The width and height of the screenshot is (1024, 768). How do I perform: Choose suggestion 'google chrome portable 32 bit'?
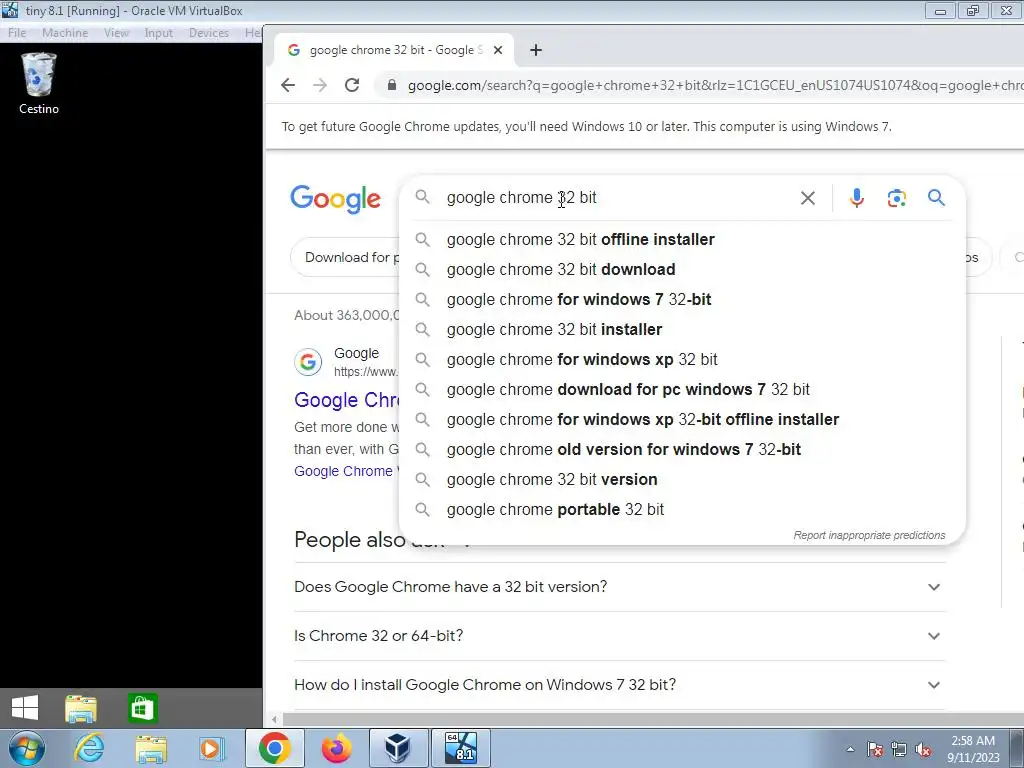point(682,510)
